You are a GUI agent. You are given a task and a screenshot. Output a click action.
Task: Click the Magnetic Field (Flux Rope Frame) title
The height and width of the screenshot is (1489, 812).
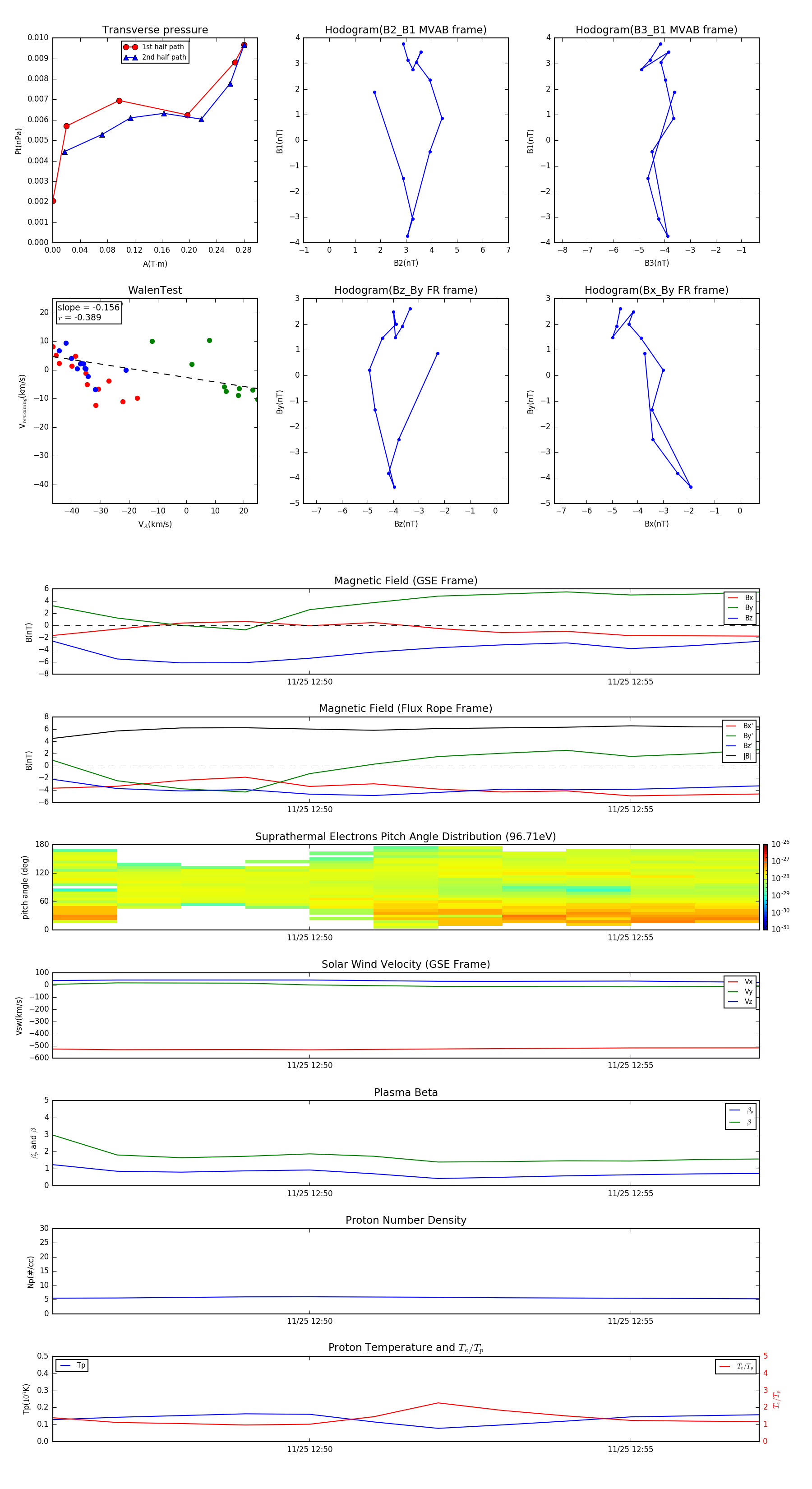click(406, 709)
